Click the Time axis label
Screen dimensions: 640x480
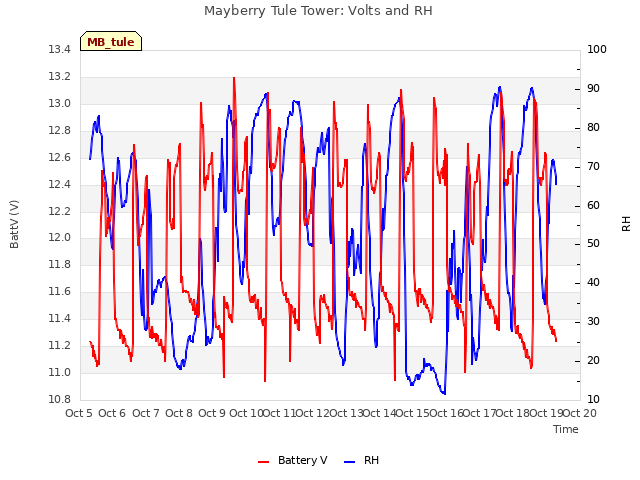(566, 429)
